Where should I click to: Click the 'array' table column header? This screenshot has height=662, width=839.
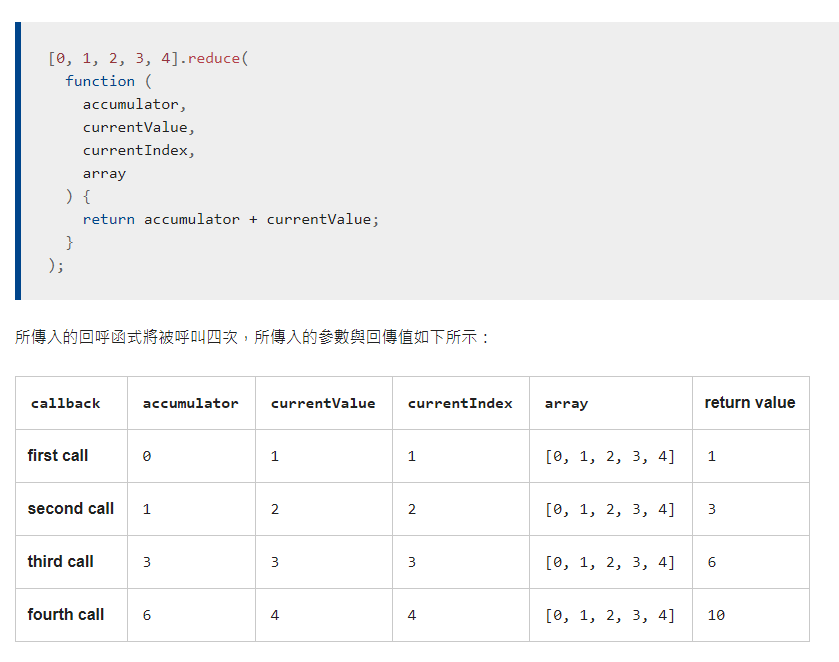[x=566, y=404]
